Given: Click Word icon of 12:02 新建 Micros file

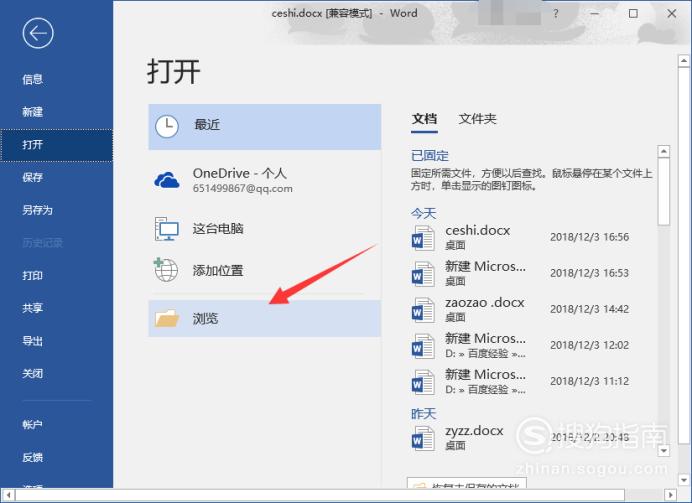Looking at the screenshot, I should 423,346.
